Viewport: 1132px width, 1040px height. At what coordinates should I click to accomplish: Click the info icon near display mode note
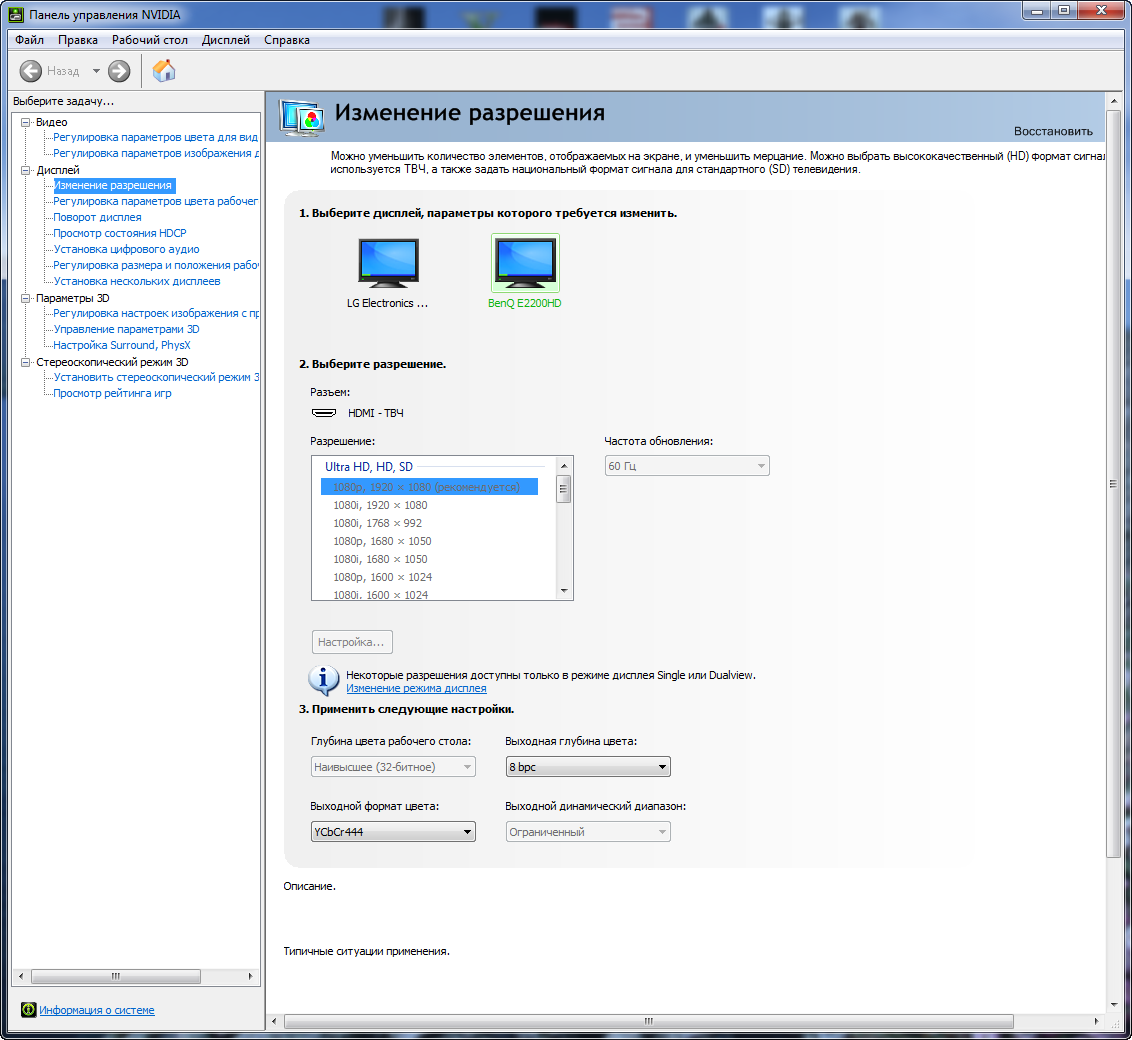[323, 680]
